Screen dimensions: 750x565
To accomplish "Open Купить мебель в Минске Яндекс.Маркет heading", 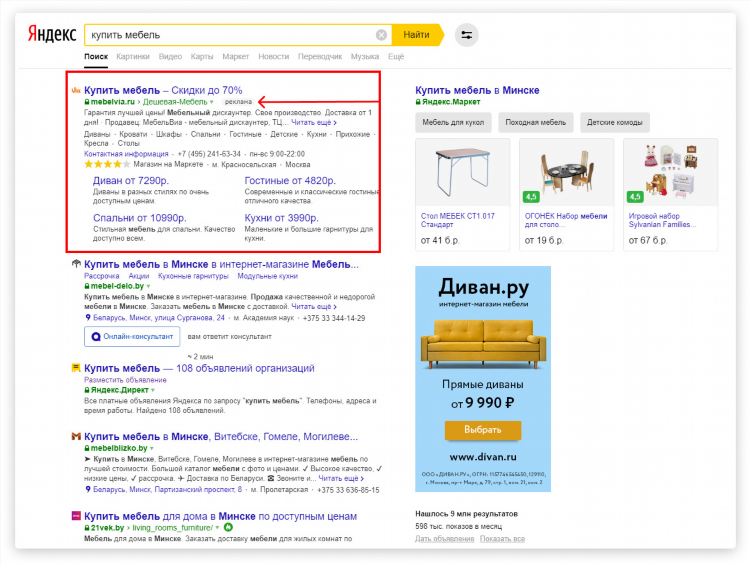I will point(477,90).
